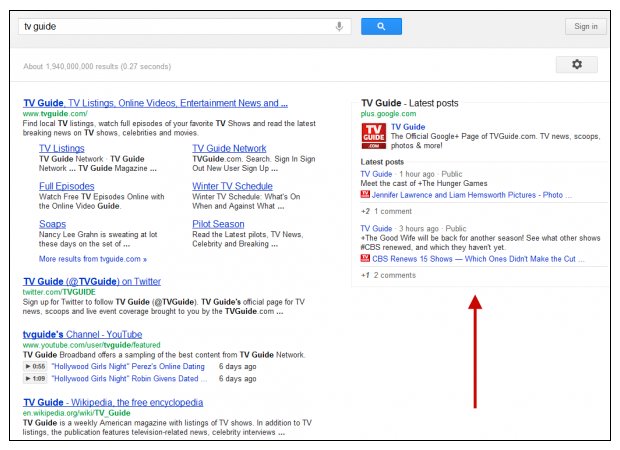The height and width of the screenshot is (450, 620).
Task: Play the 1:09 Robin Givens Dated video
Action: click(x=35, y=379)
